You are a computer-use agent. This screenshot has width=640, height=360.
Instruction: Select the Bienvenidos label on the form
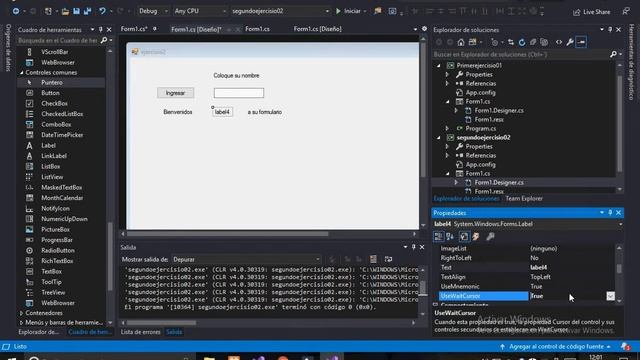pos(178,112)
